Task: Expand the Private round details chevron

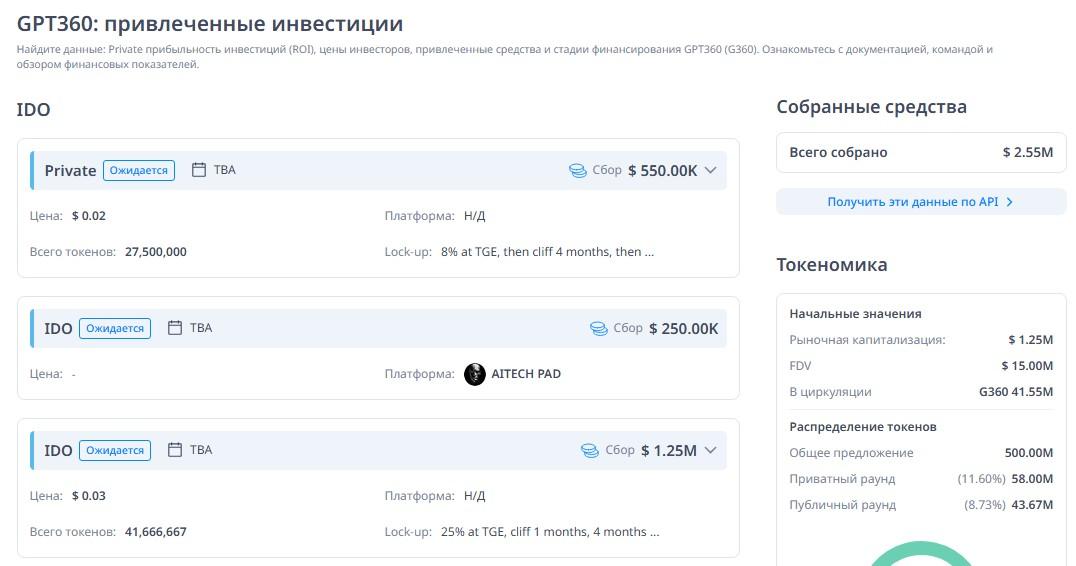Action: [711, 170]
